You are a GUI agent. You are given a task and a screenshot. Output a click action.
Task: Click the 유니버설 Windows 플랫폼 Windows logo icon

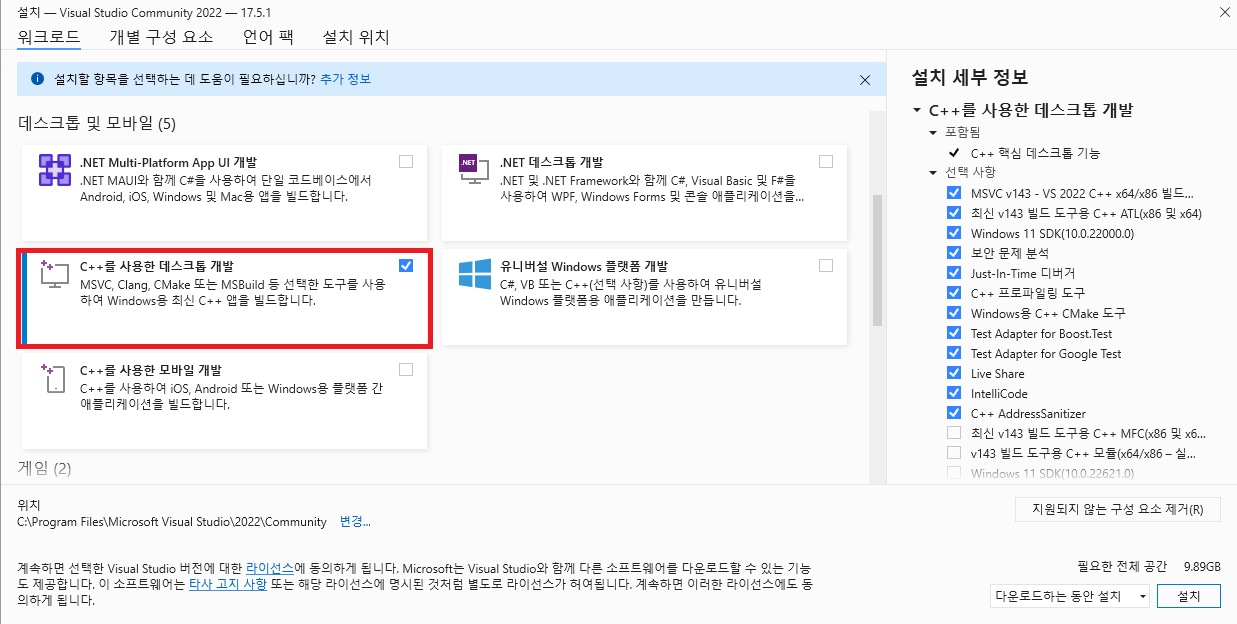point(474,274)
